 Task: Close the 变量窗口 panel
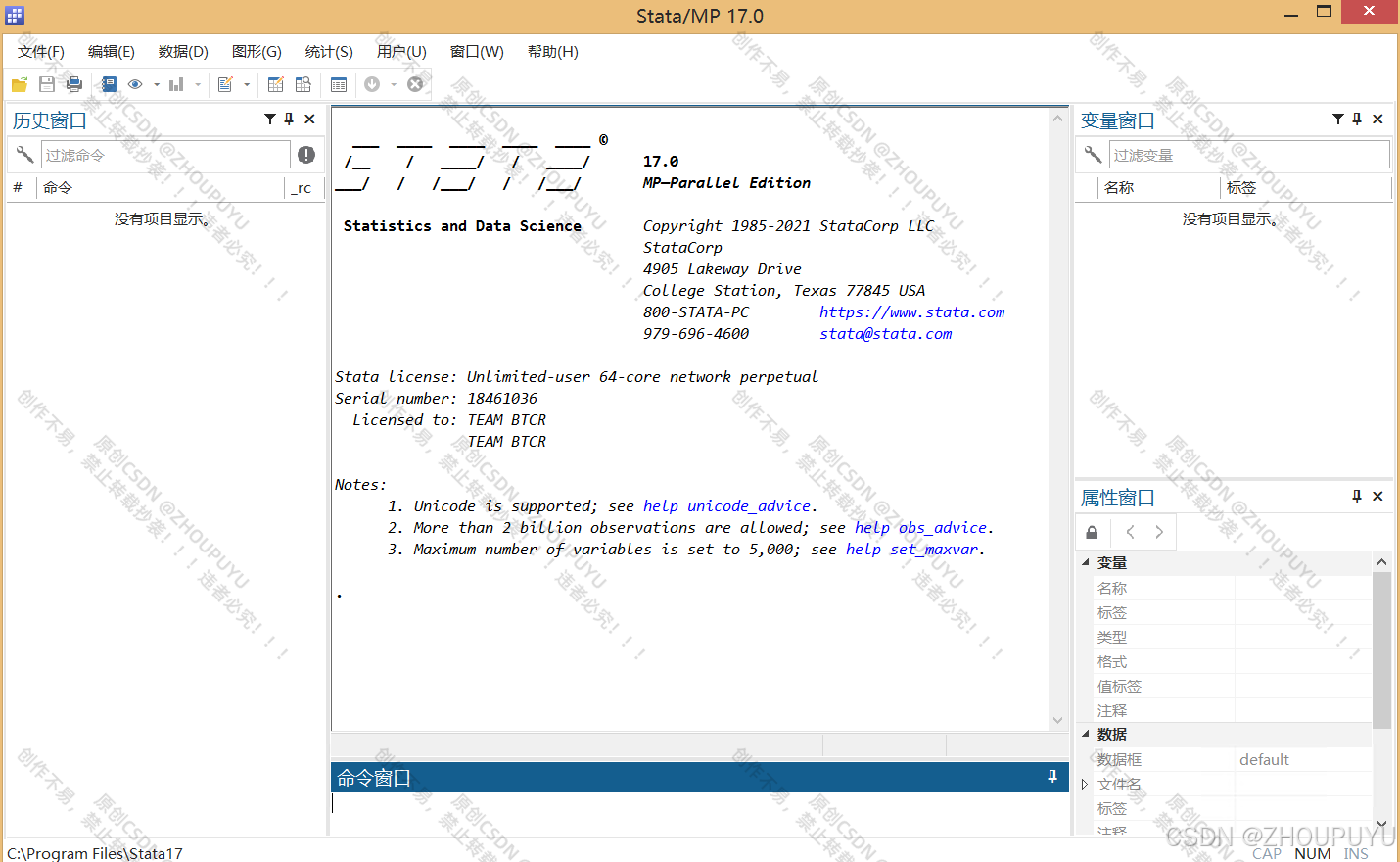pos(1377,119)
